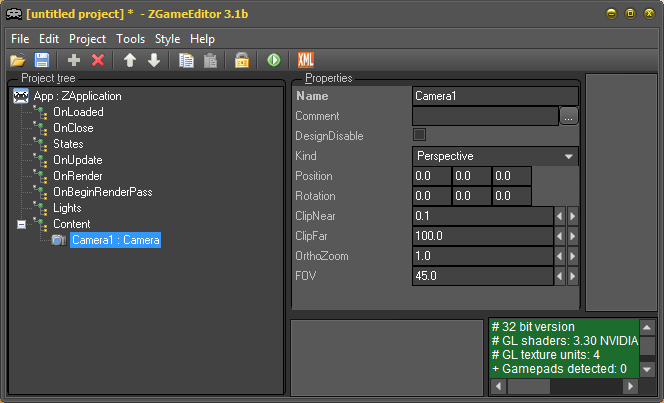Open the Edit menu
The height and width of the screenshot is (403, 664).
[49, 39]
